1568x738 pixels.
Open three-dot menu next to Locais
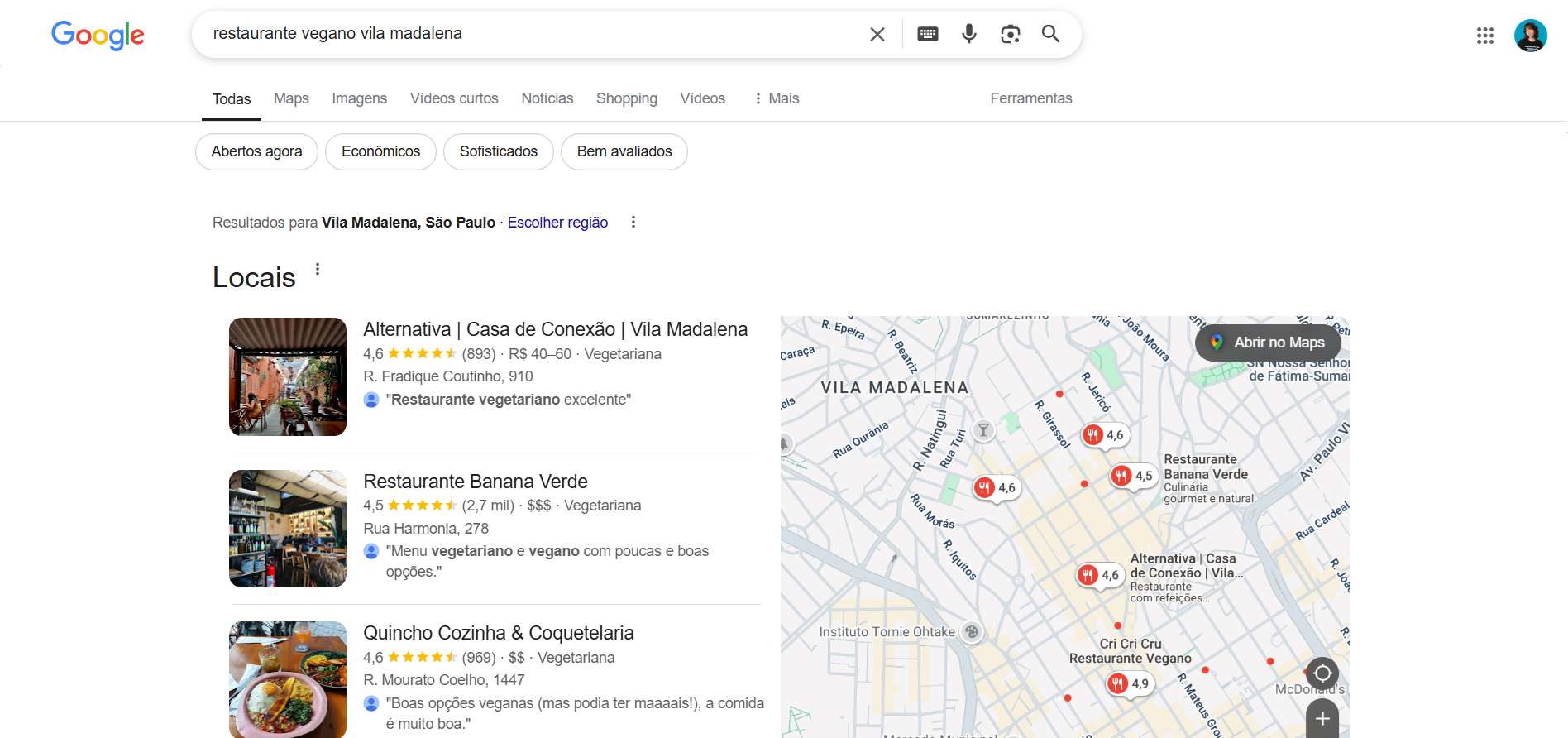click(x=318, y=269)
